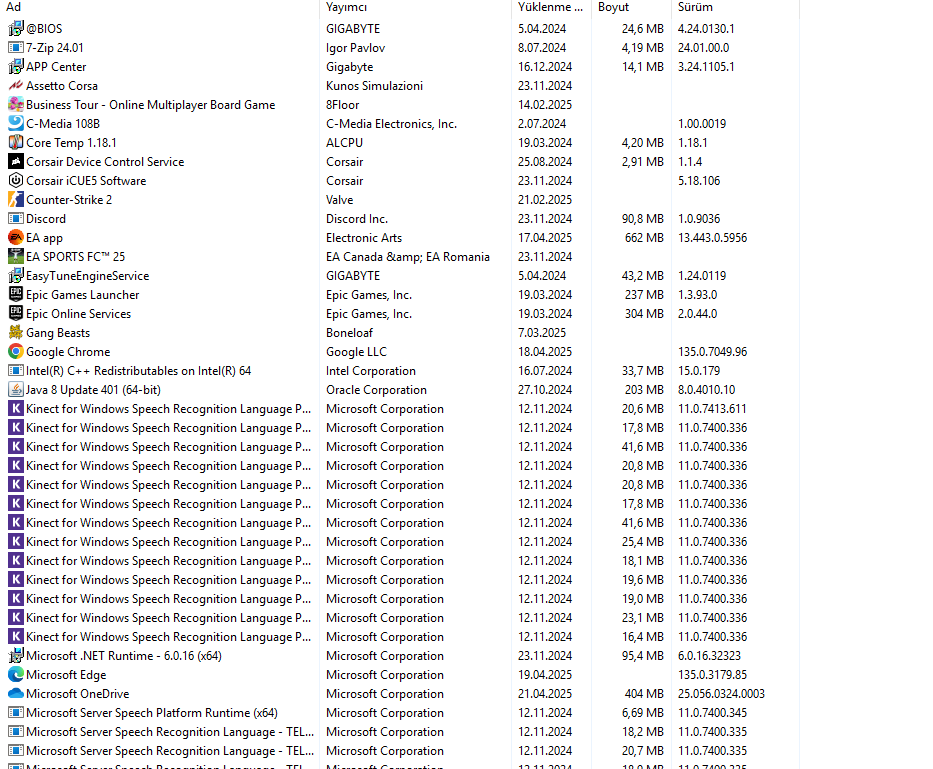The height and width of the screenshot is (769, 933).
Task: Sort by the Ad column header
Action: coord(14,7)
